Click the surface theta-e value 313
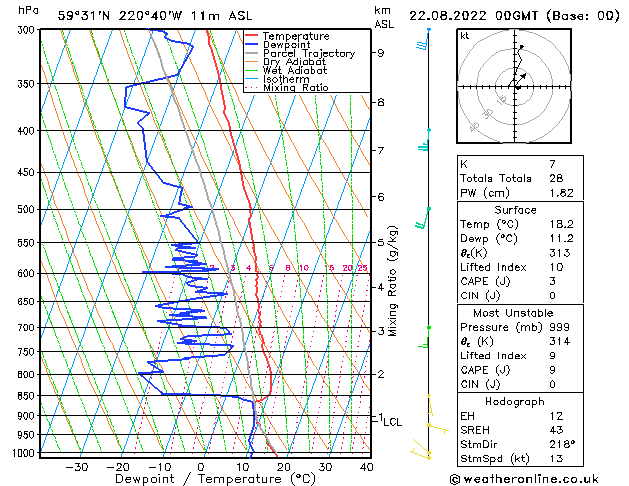 (560, 253)
